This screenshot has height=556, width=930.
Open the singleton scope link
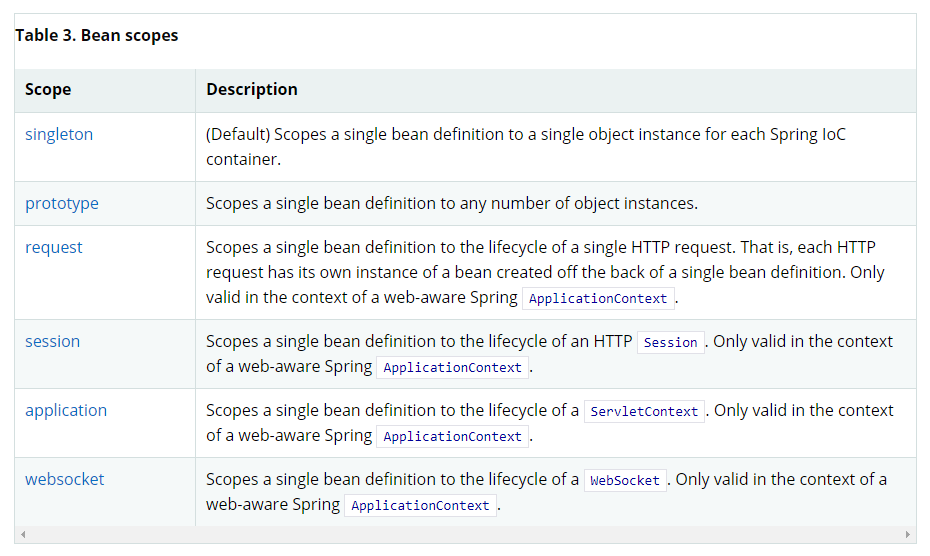point(59,135)
